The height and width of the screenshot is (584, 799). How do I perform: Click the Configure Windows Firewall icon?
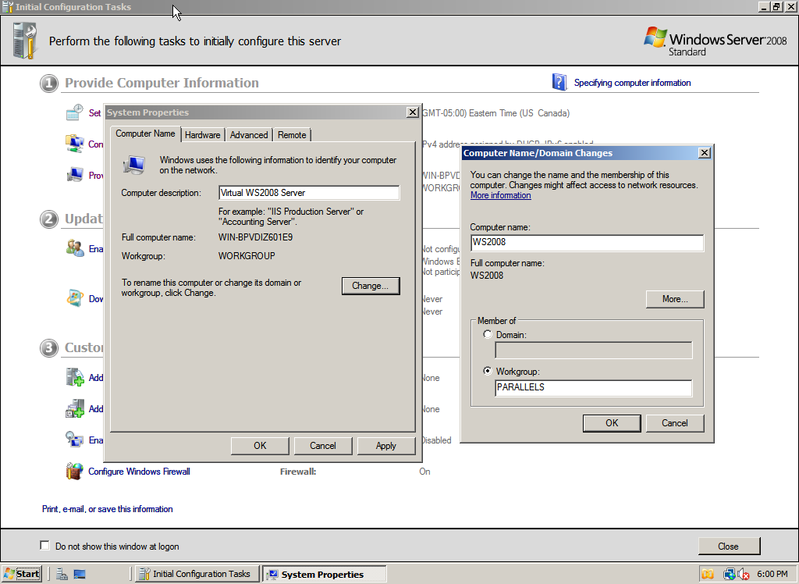[x=74, y=471]
